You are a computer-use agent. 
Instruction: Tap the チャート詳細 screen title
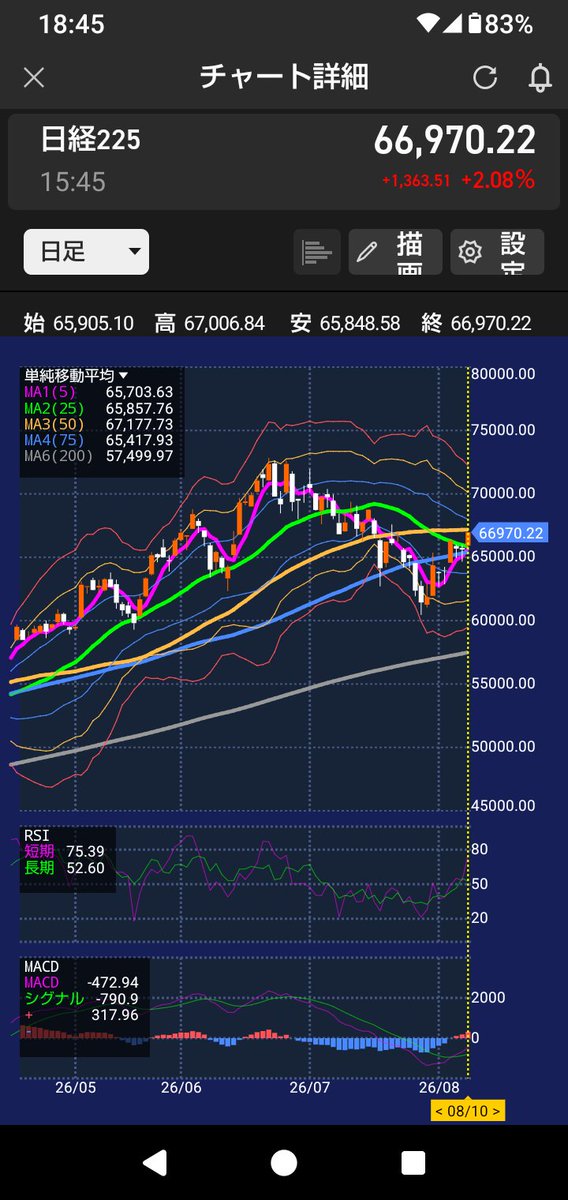point(284,77)
